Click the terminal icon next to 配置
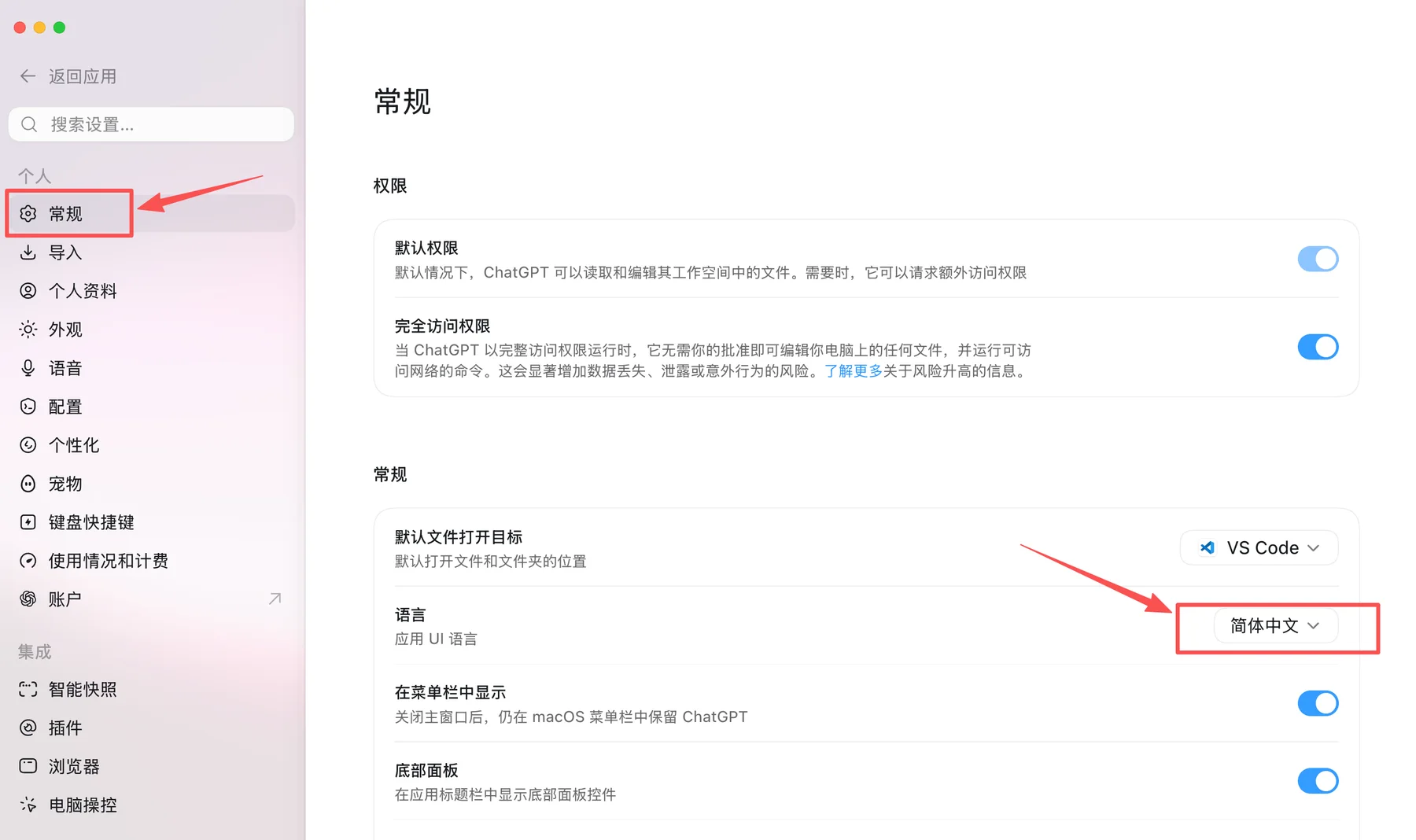Image resolution: width=1416 pixels, height=840 pixels. coord(28,407)
